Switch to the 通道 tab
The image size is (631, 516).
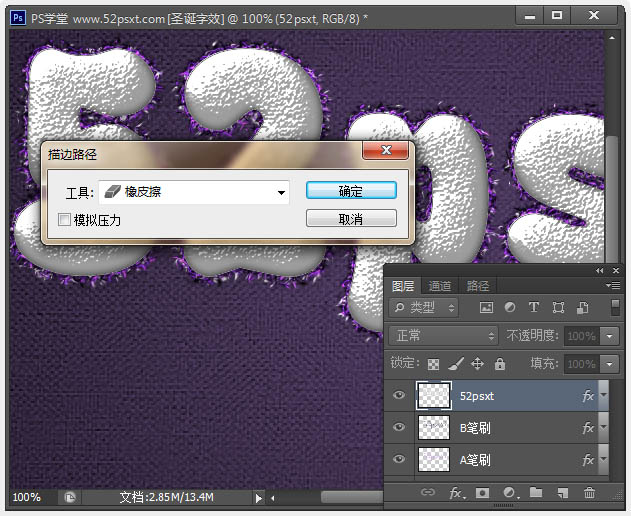(439, 286)
